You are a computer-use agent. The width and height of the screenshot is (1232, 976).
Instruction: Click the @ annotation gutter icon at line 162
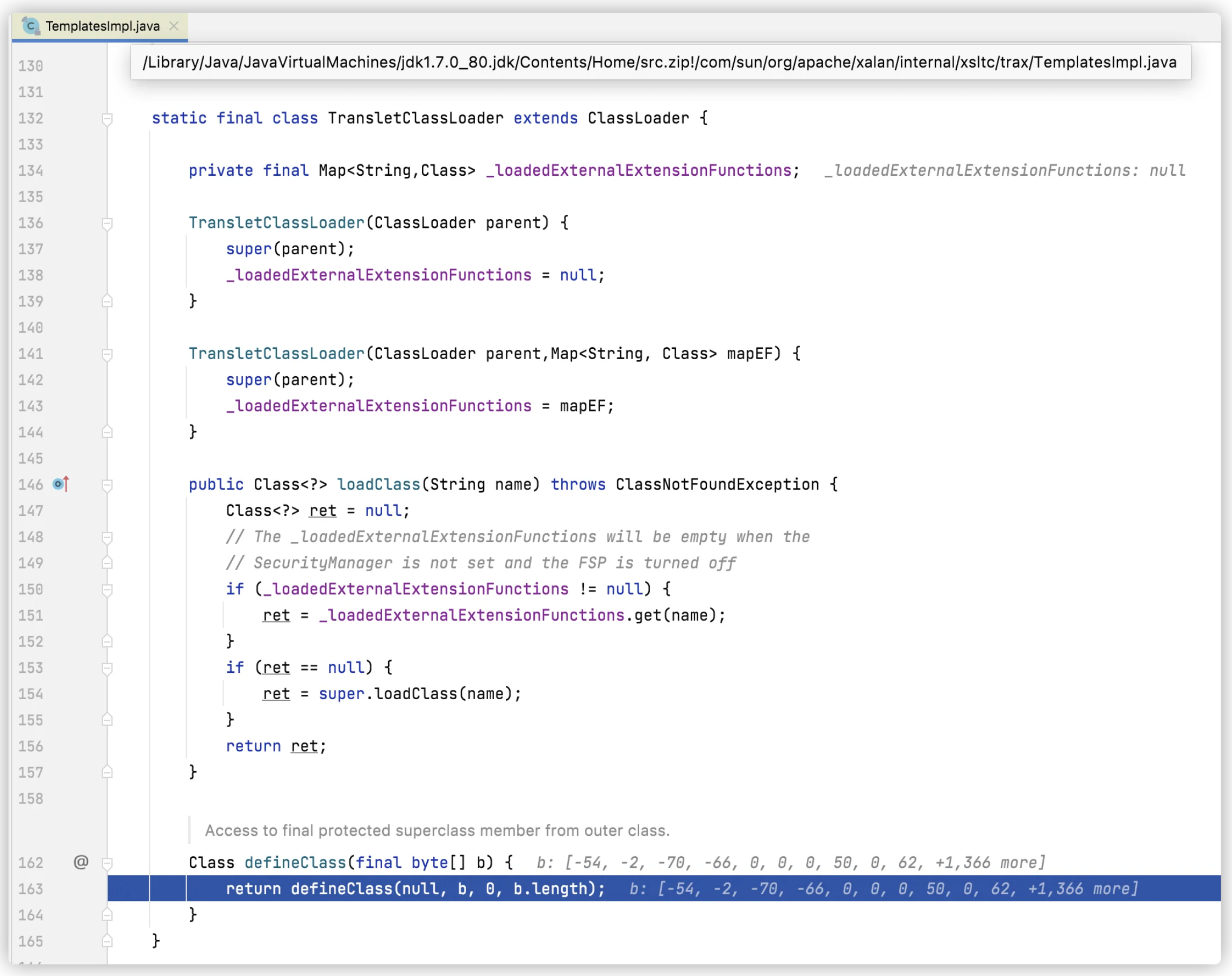pos(81,862)
